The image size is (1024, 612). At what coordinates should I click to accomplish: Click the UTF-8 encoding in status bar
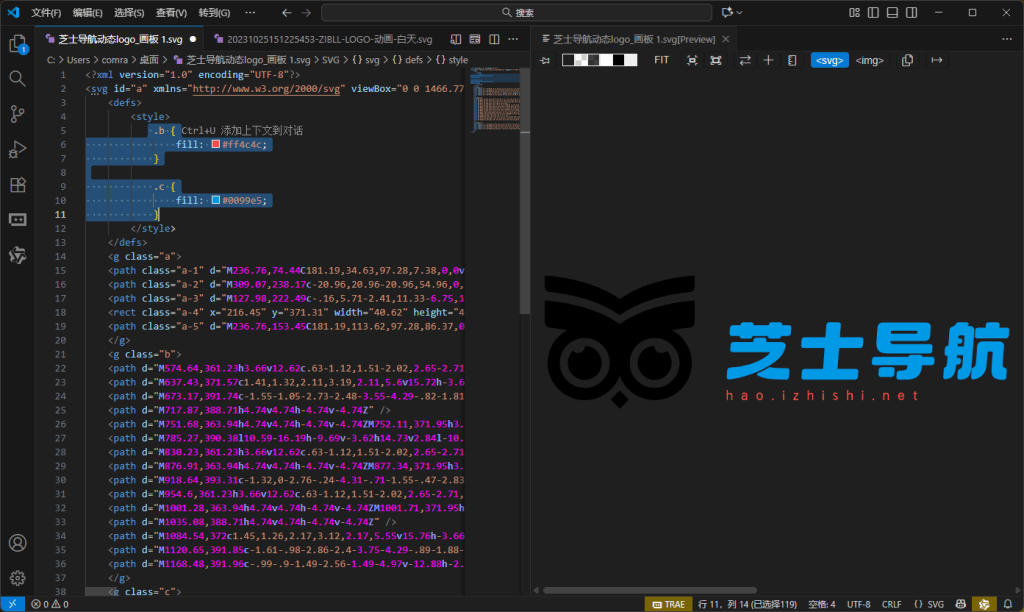(858, 604)
